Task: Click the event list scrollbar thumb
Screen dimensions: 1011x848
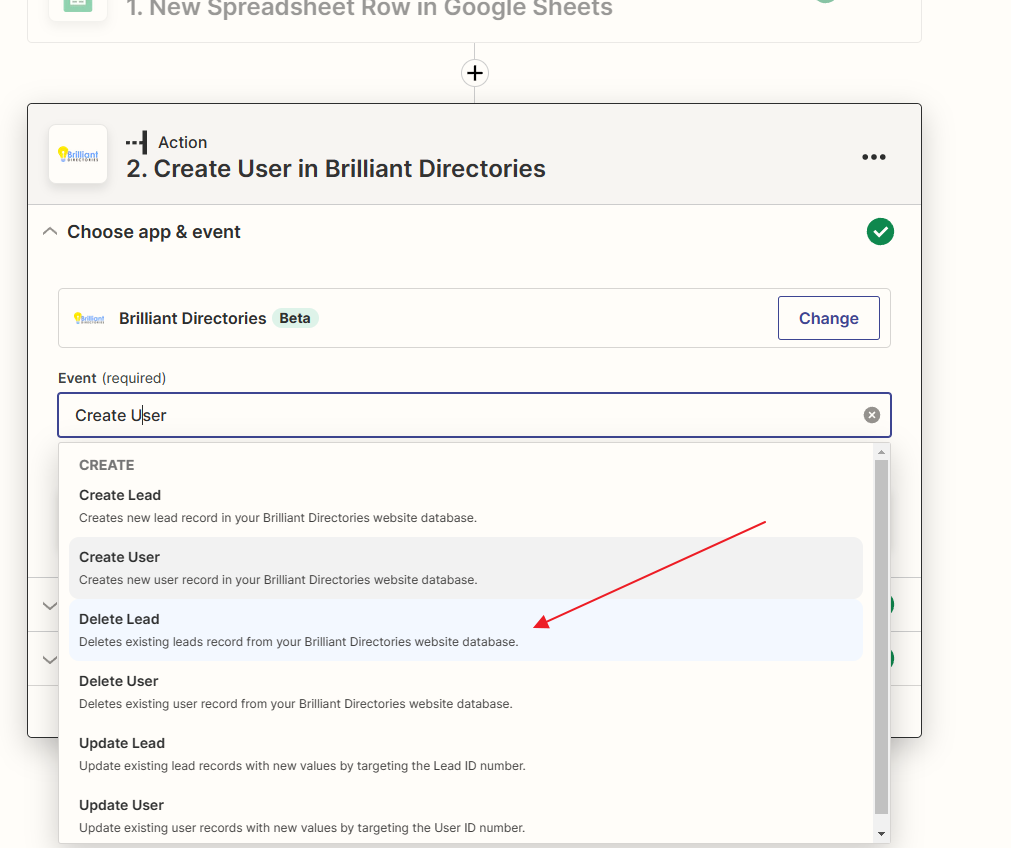Action: [881, 636]
